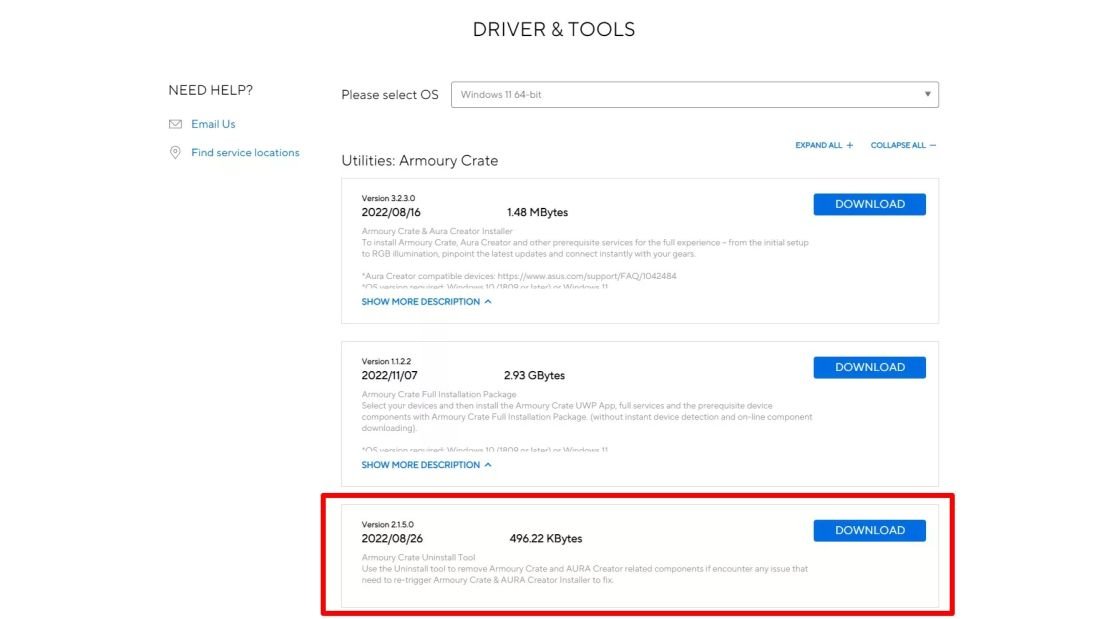Collapse all driver sections

coord(904,145)
